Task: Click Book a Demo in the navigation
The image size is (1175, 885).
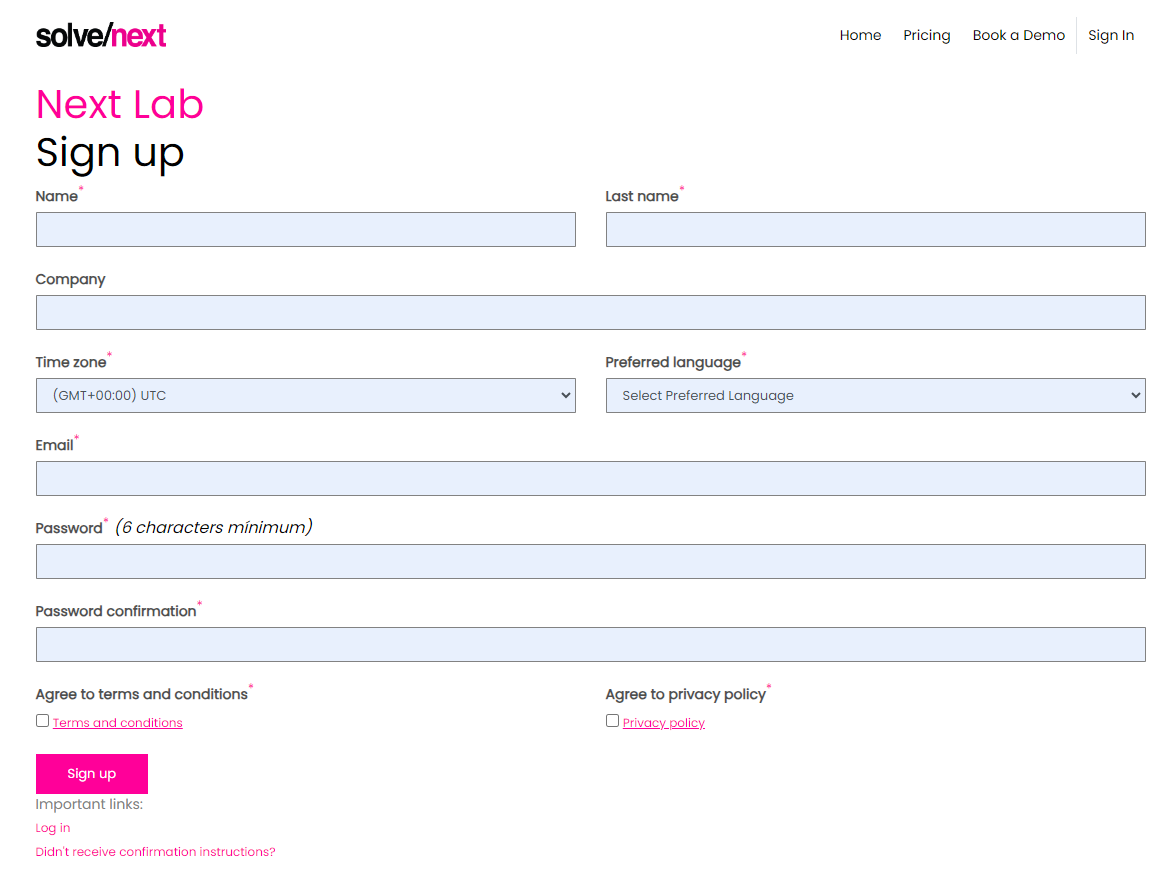Action: pyautogui.click(x=1018, y=35)
